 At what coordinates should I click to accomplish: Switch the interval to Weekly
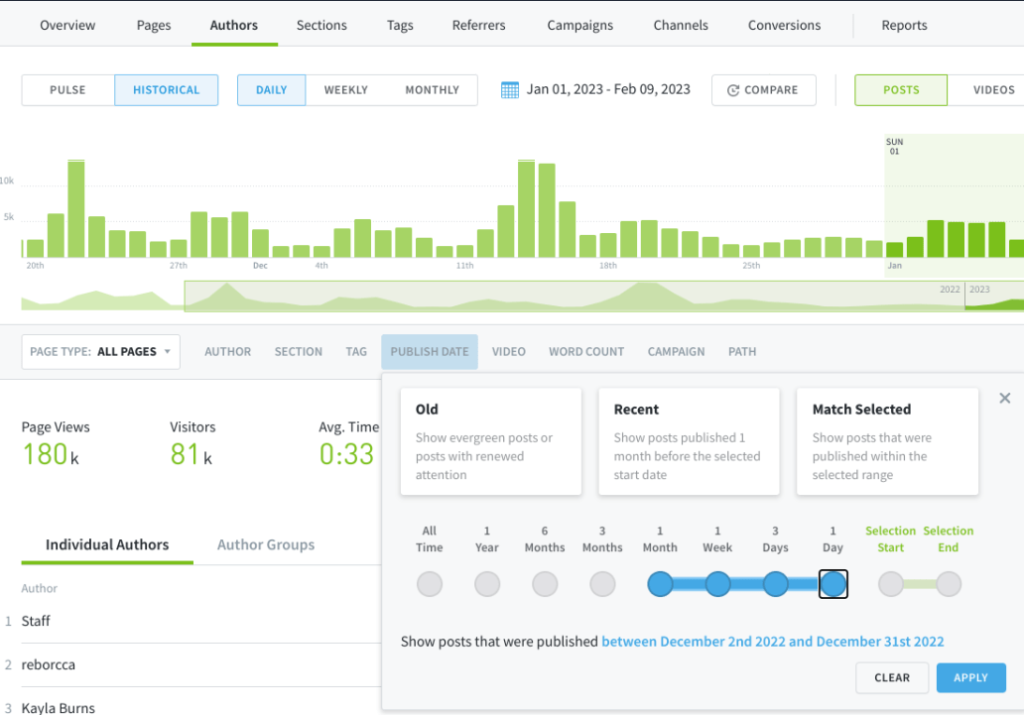coord(346,90)
